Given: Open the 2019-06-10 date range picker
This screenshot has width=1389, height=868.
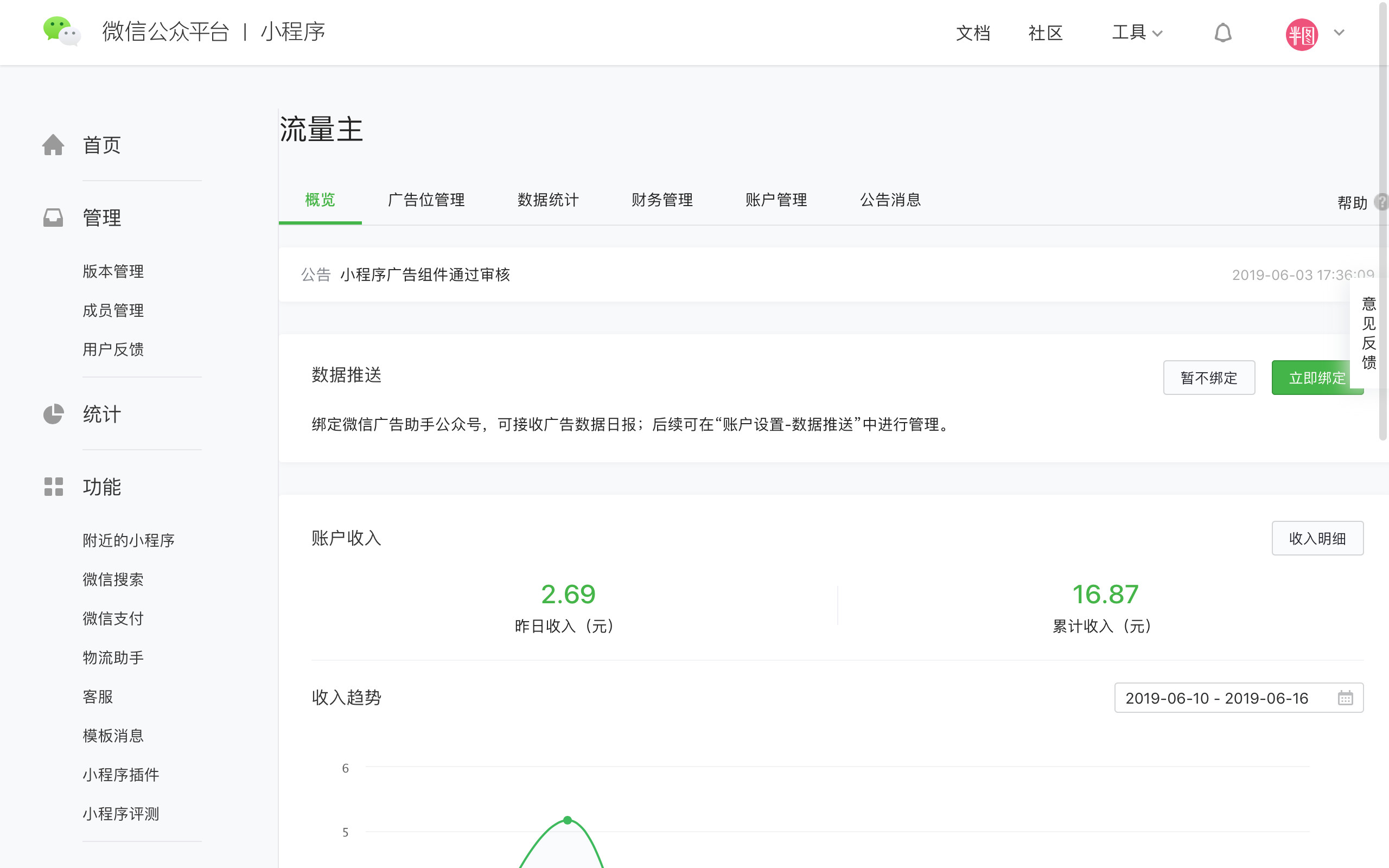Looking at the screenshot, I should click(x=1217, y=698).
